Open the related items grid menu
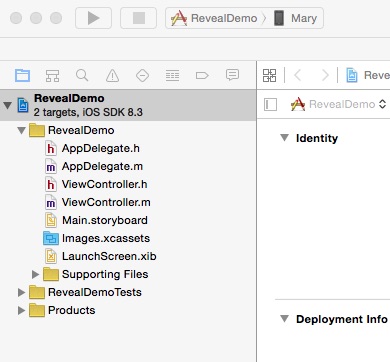The image size is (390, 362). [x=269, y=75]
